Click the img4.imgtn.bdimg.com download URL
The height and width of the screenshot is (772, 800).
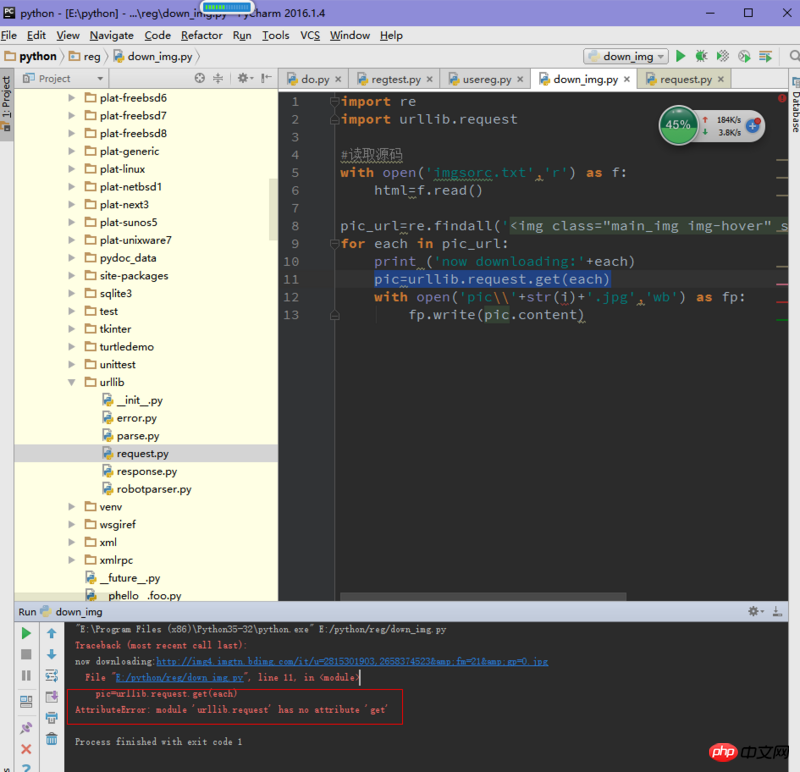pos(351,662)
